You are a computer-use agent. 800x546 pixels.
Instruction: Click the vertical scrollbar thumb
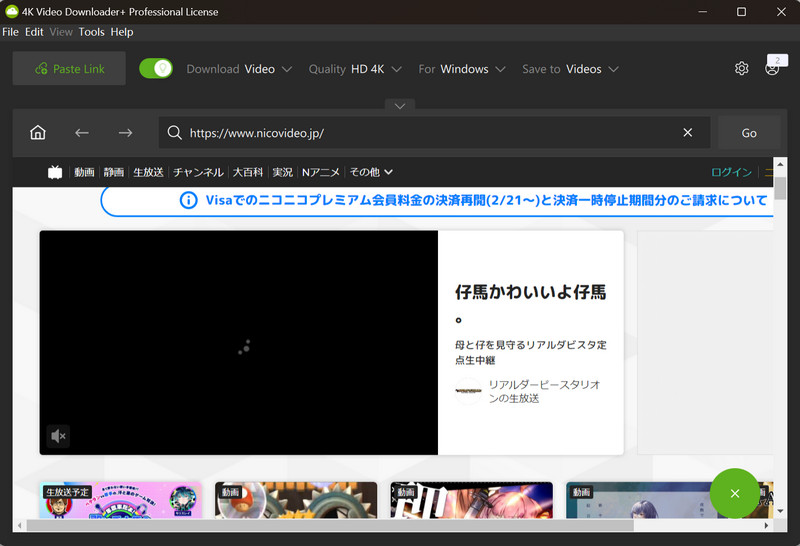tap(780, 188)
